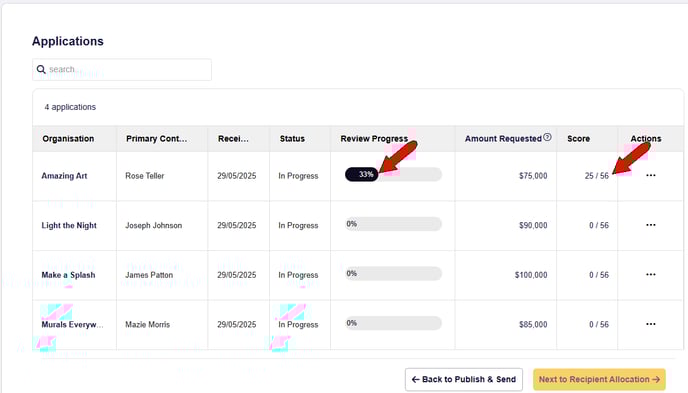Open the Amazing Art row actions menu
Viewport: 688px width, 393px height.
[x=651, y=175]
